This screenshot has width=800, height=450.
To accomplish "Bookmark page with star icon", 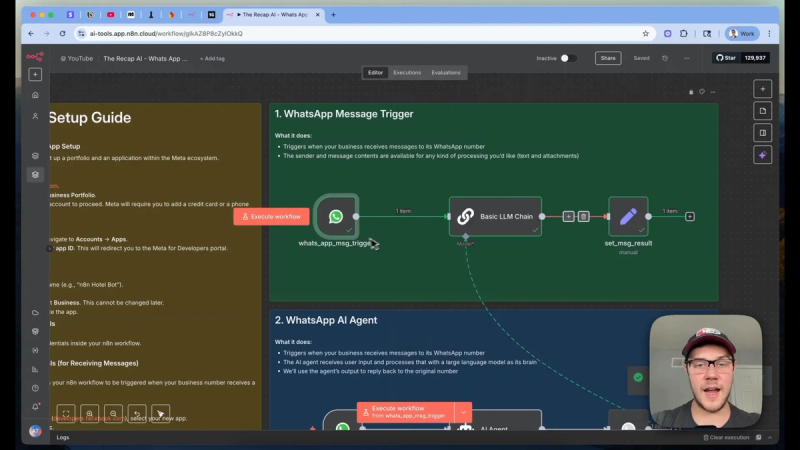I will pos(645,34).
